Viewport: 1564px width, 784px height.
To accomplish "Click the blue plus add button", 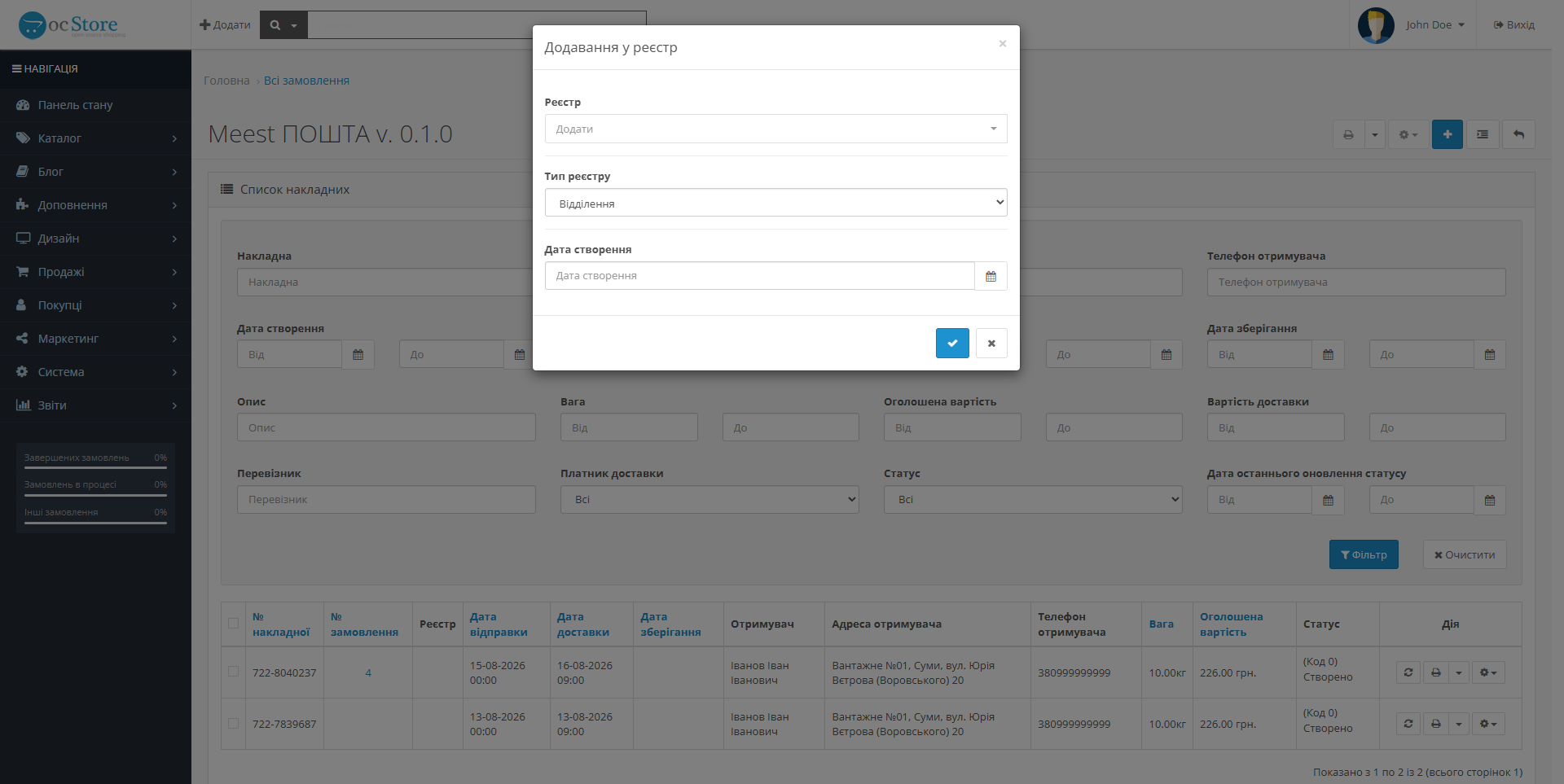I will (x=1447, y=134).
